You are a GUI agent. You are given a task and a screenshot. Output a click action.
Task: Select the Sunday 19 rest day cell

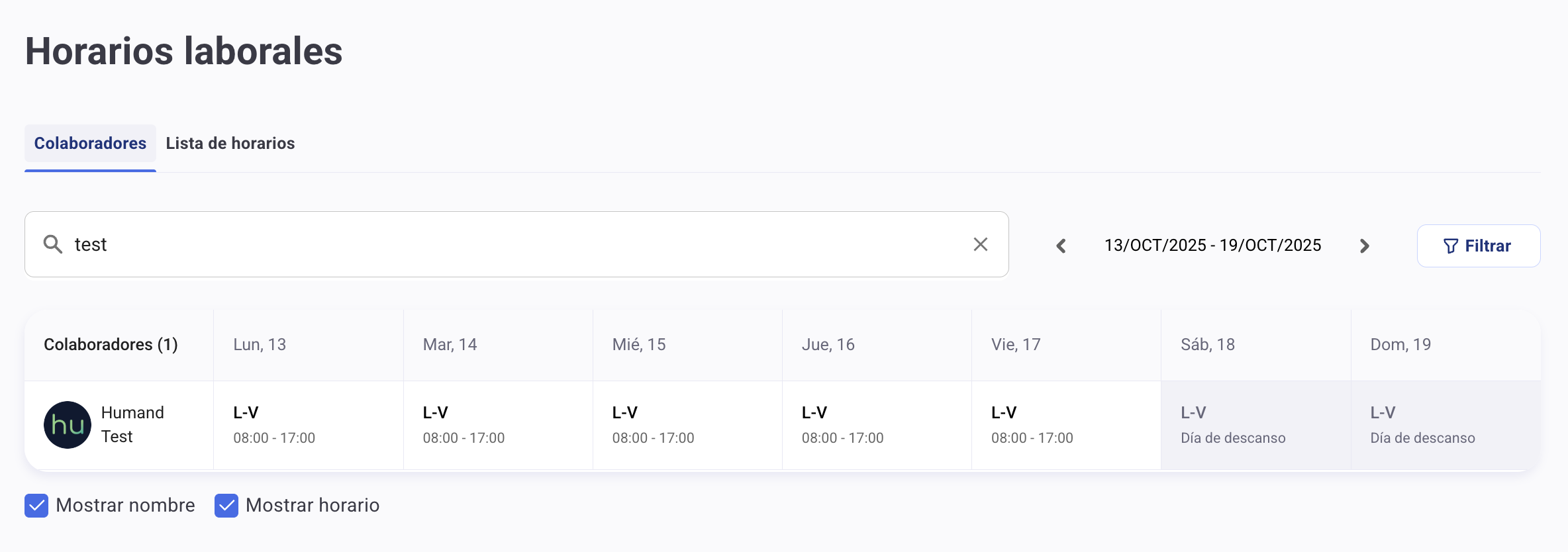(1445, 425)
